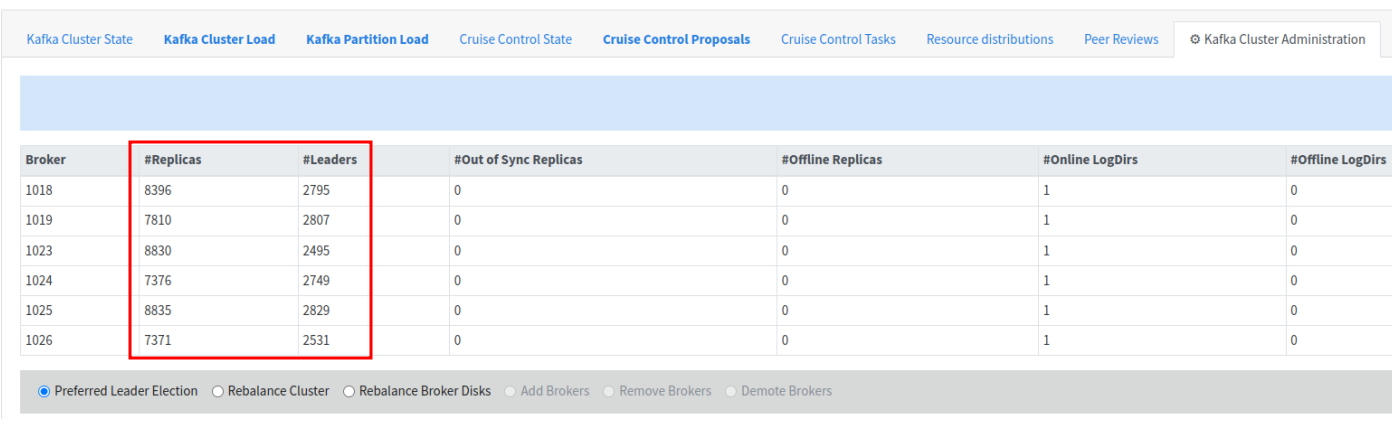Select the Demote Brokers radio option

(x=731, y=391)
